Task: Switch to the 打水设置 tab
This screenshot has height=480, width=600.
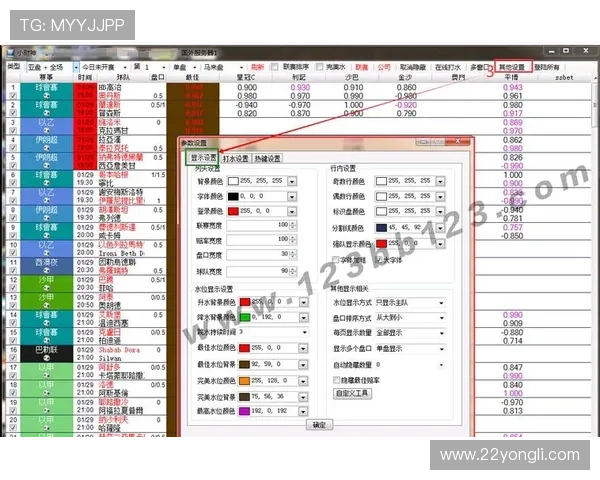Action: click(x=236, y=157)
